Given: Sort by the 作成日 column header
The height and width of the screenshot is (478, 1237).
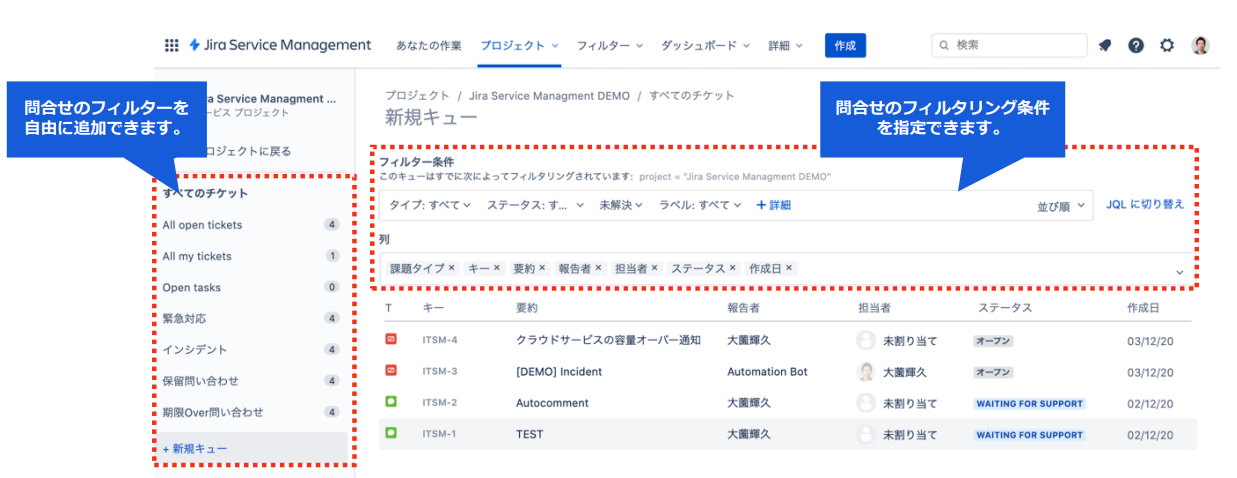Looking at the screenshot, I should tap(1143, 308).
